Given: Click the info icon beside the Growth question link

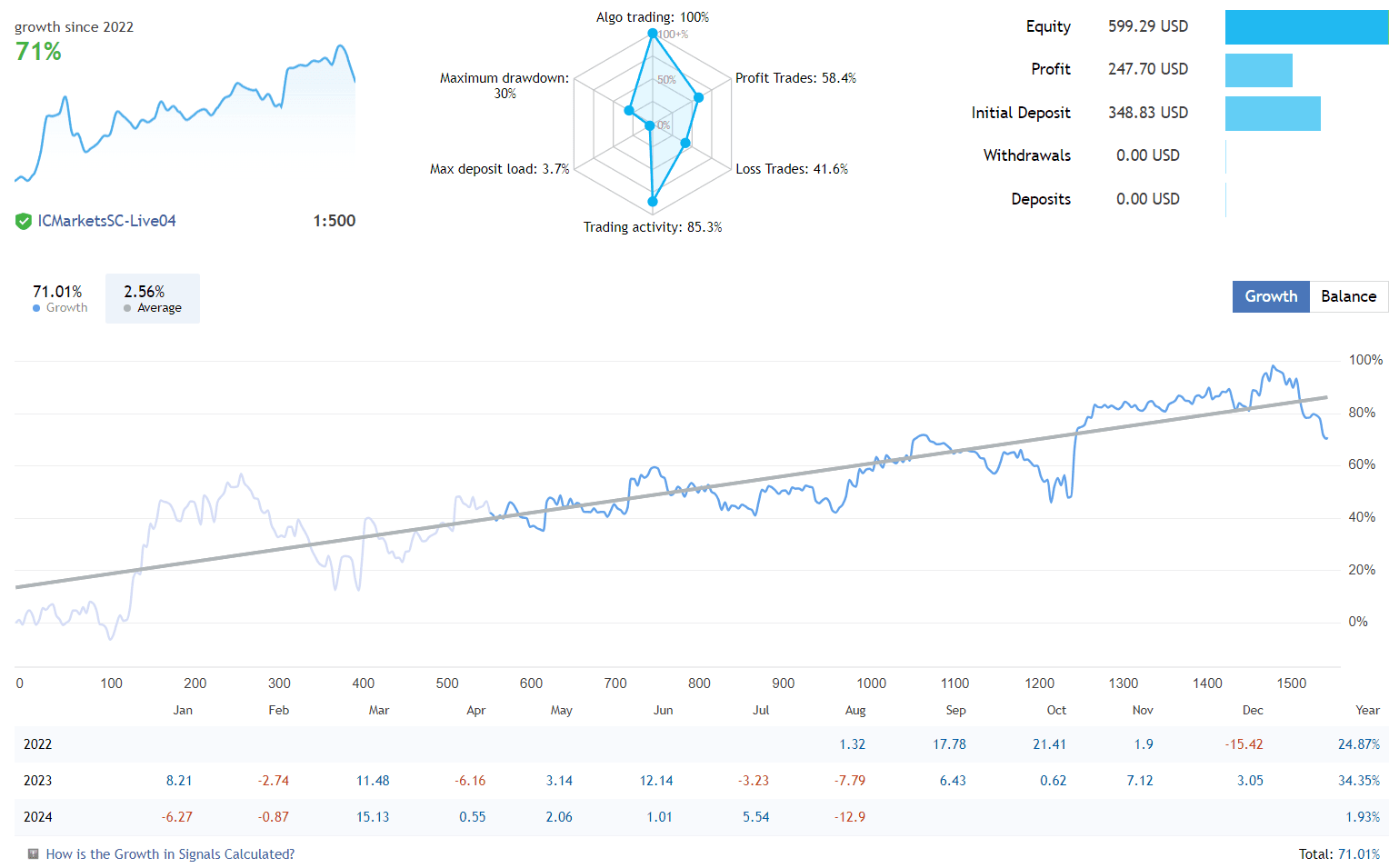Looking at the screenshot, I should (31, 854).
